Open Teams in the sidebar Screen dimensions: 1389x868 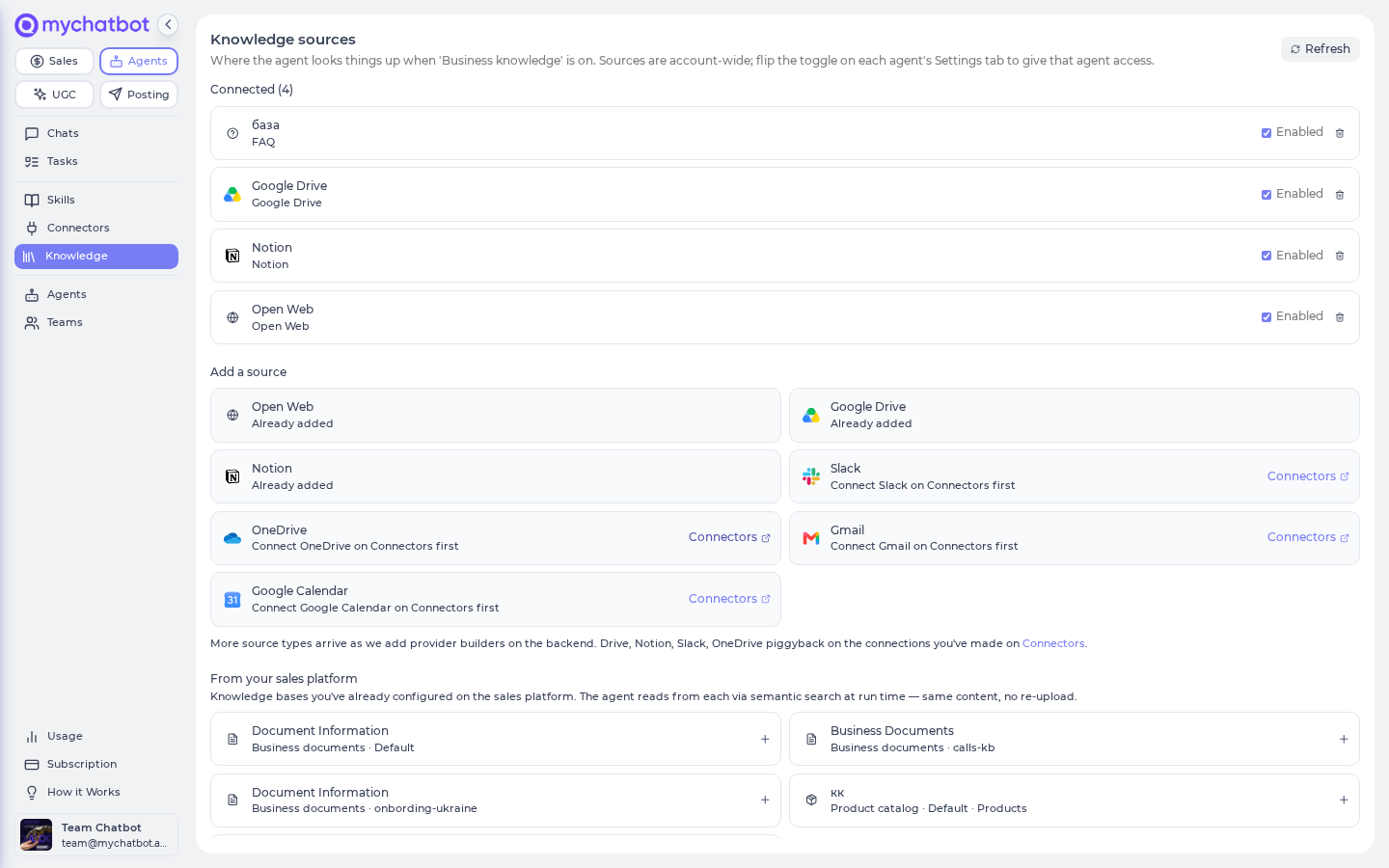tap(96, 323)
